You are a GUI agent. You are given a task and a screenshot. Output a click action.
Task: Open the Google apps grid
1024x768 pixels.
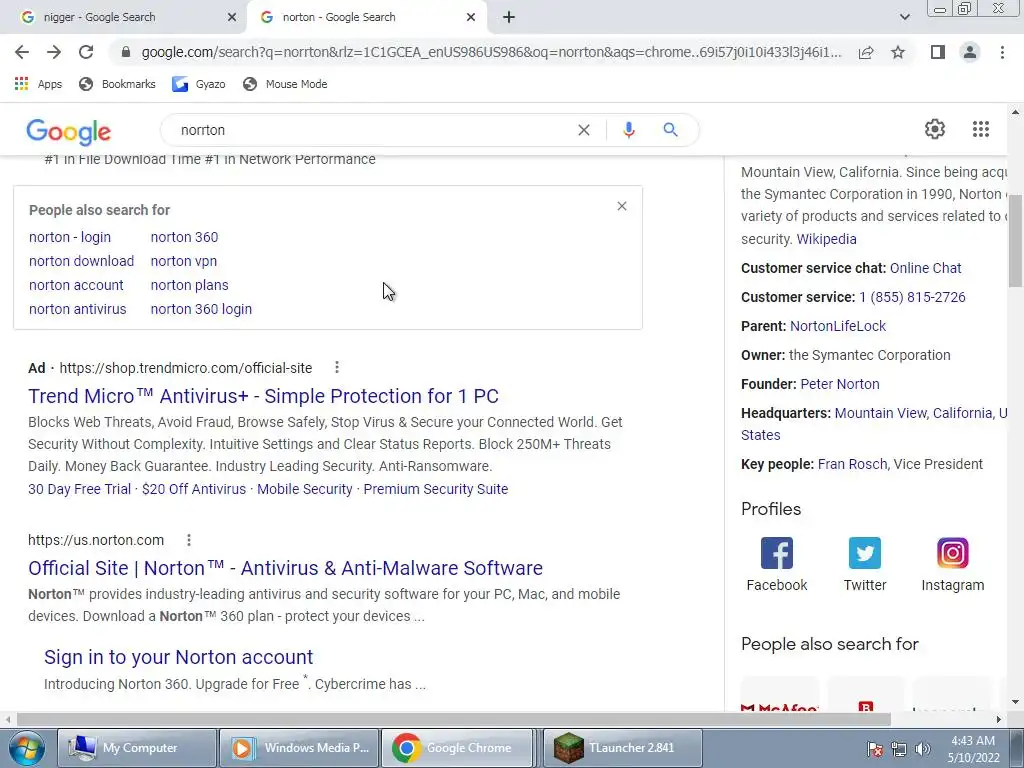980,129
